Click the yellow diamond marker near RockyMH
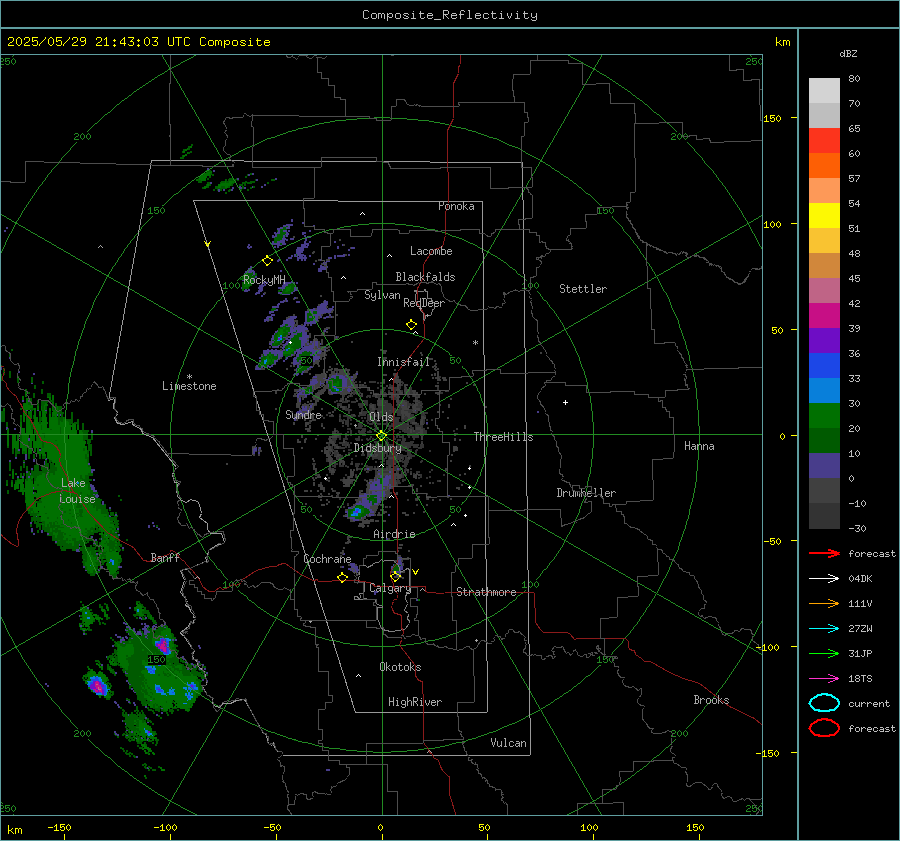Viewport: 900px width, 841px height. 267,261
